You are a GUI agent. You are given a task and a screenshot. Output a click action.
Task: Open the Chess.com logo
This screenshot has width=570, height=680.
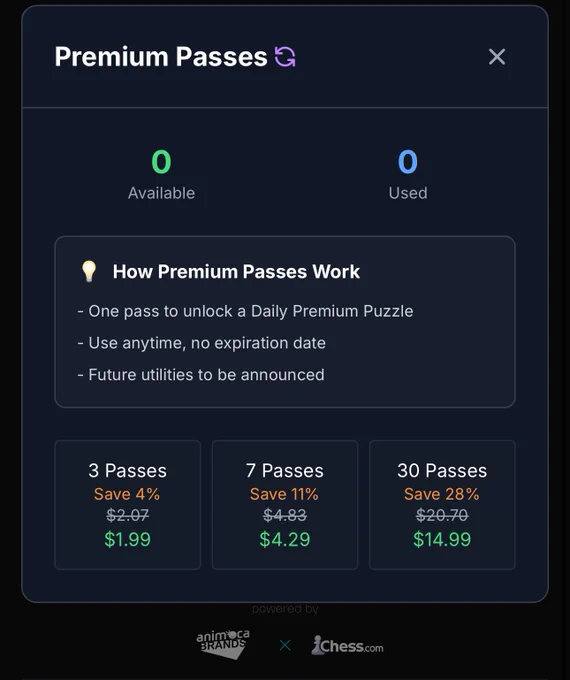tap(347, 645)
